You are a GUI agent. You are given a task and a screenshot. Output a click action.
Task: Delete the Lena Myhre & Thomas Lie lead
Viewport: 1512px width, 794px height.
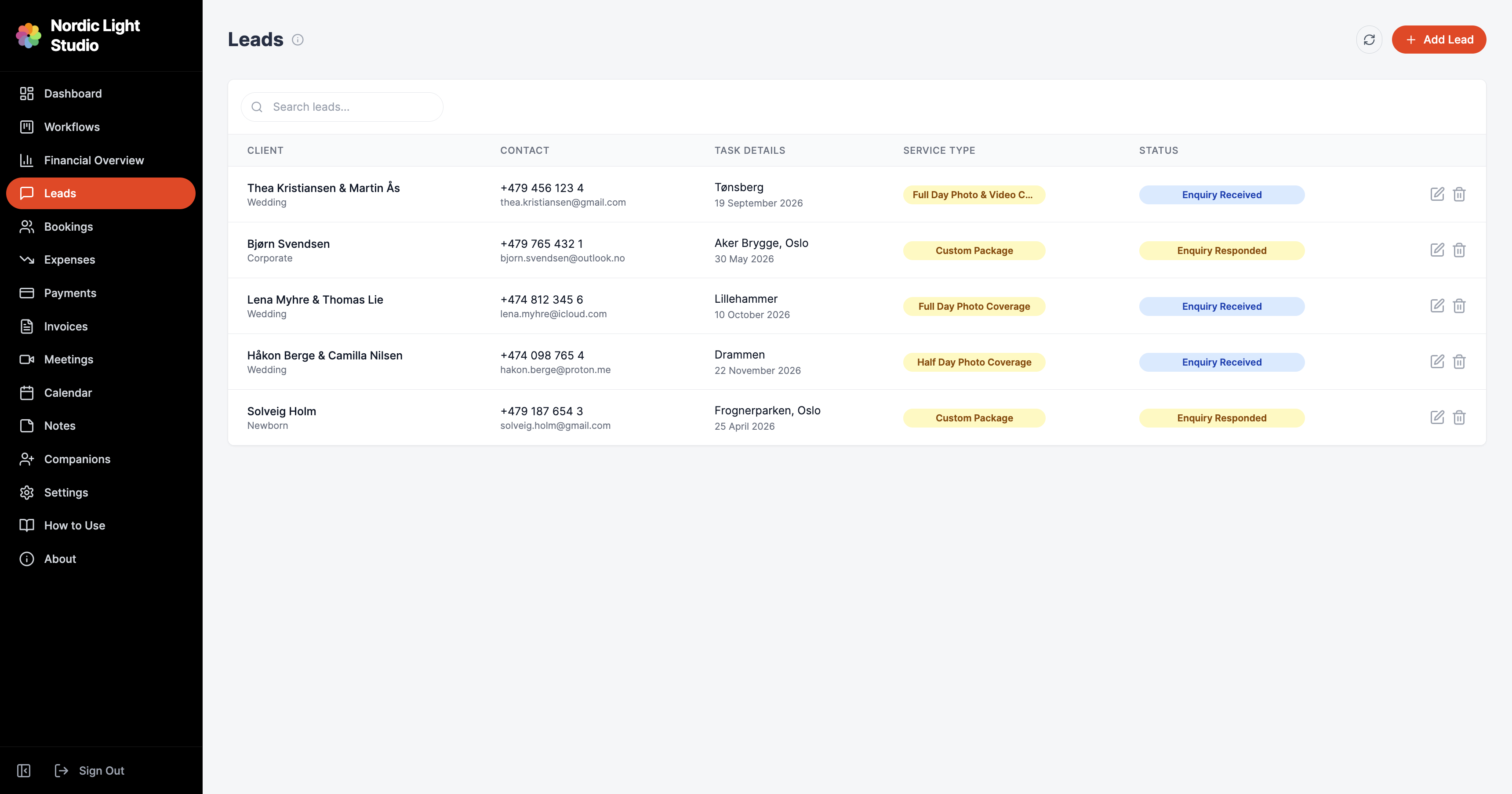1460,305
